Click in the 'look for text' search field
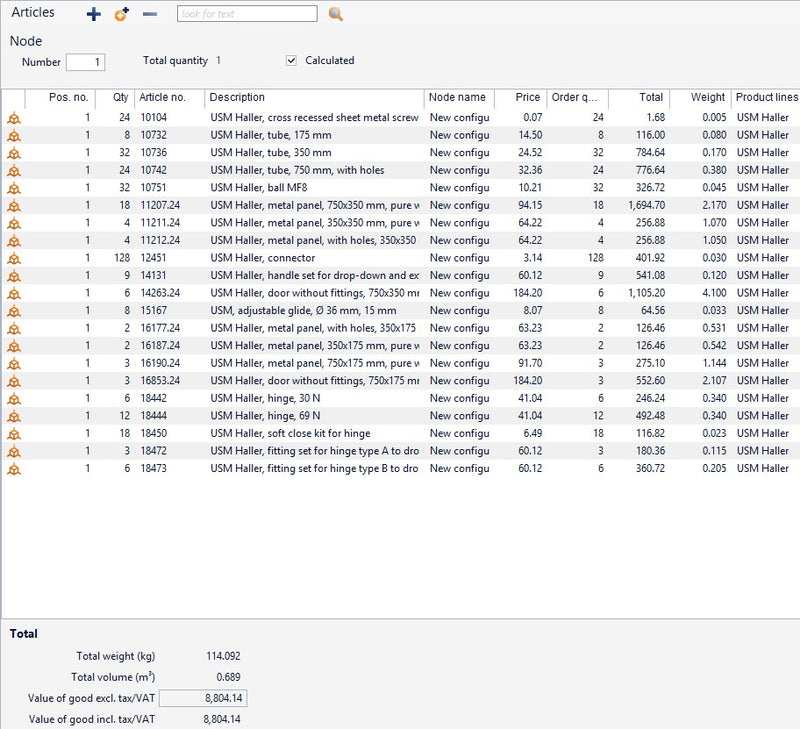 point(247,14)
